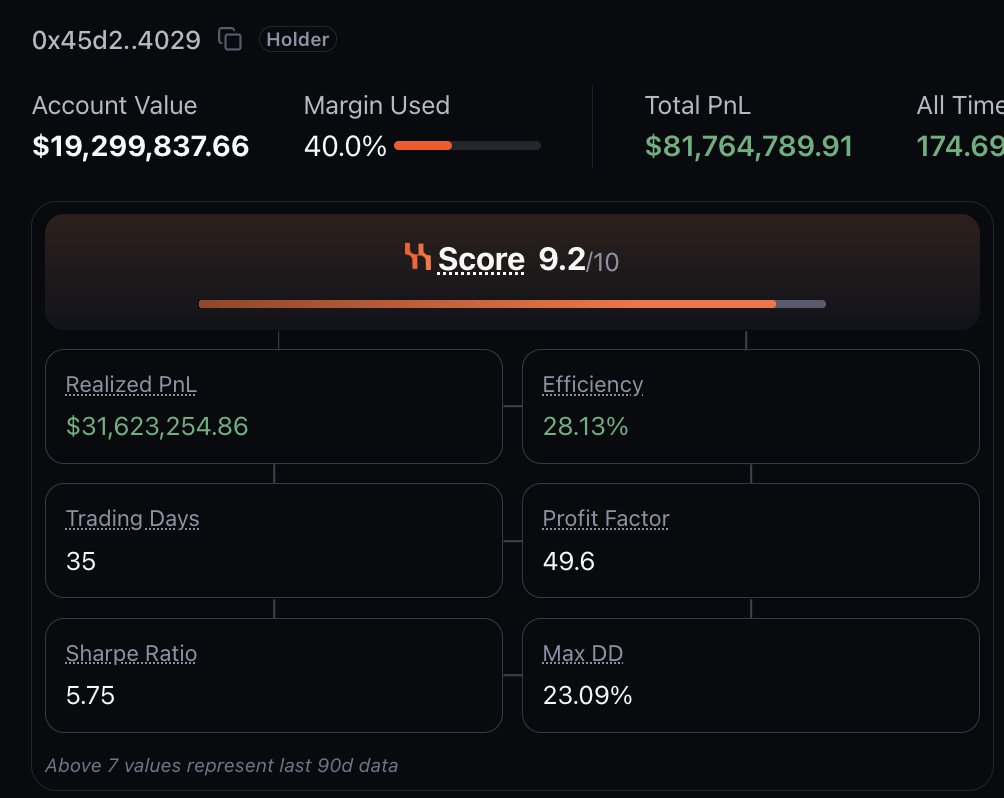Click the Total PnL value $81,764,789.91
The width and height of the screenshot is (1004, 798).
click(x=749, y=146)
